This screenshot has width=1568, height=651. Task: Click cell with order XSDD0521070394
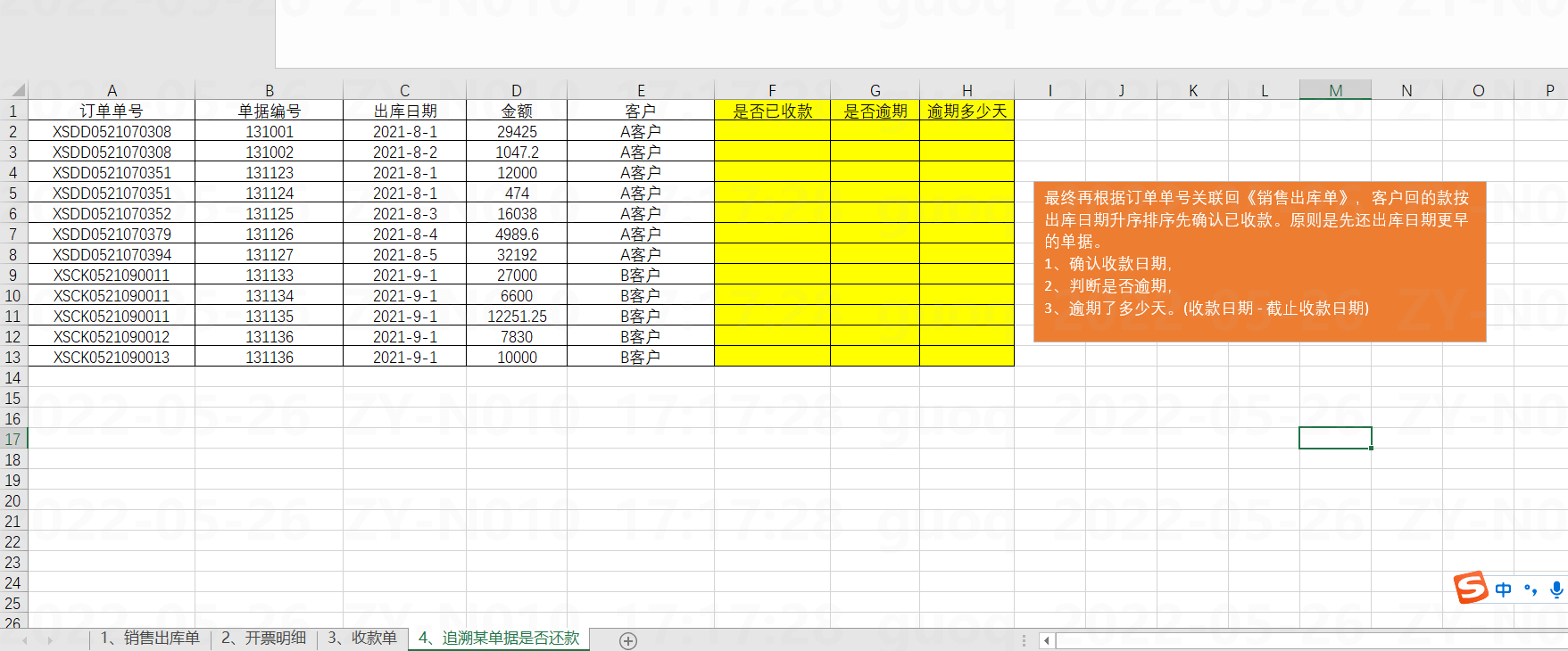112,254
